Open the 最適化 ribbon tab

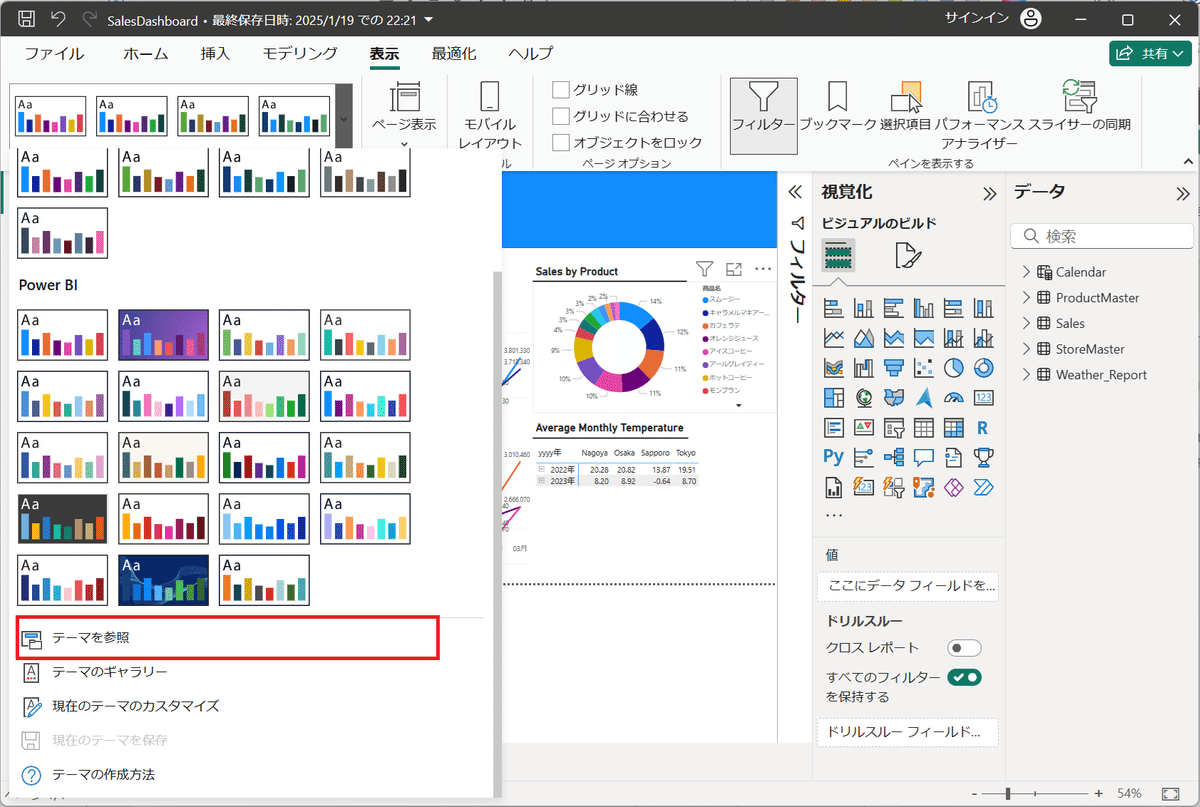click(454, 54)
